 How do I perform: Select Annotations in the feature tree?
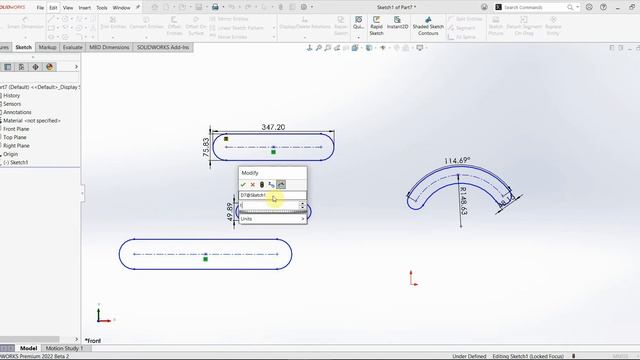17,112
